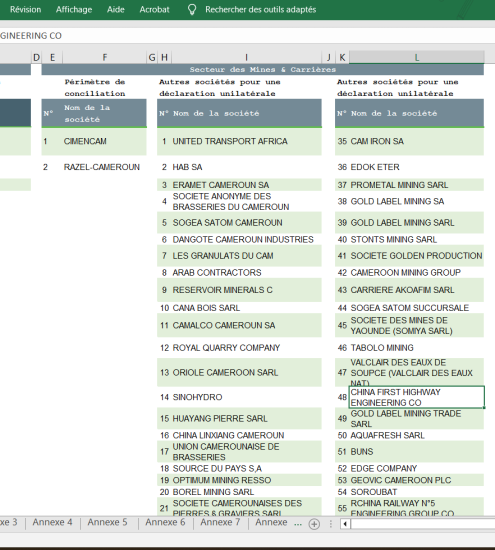Screen dimensions: 495x550
Task: Select column K header
Action: click(342, 57)
